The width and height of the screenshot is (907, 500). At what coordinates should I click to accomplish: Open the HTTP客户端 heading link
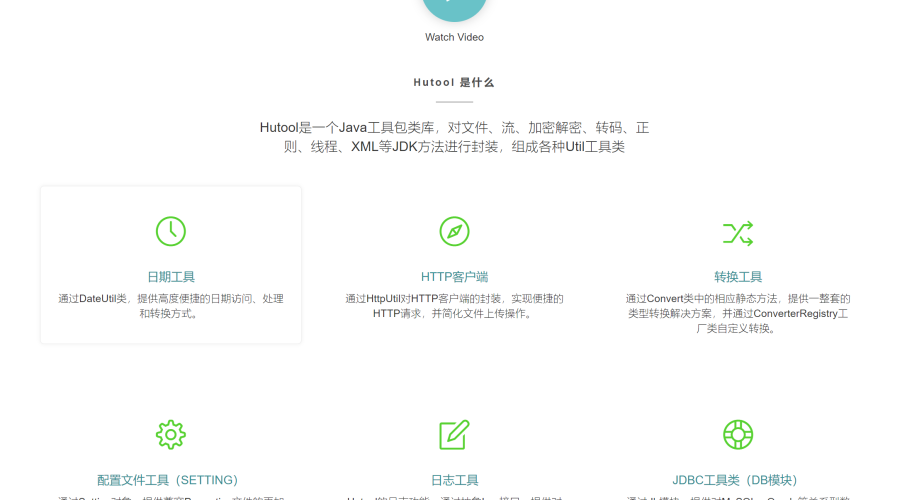pos(454,277)
